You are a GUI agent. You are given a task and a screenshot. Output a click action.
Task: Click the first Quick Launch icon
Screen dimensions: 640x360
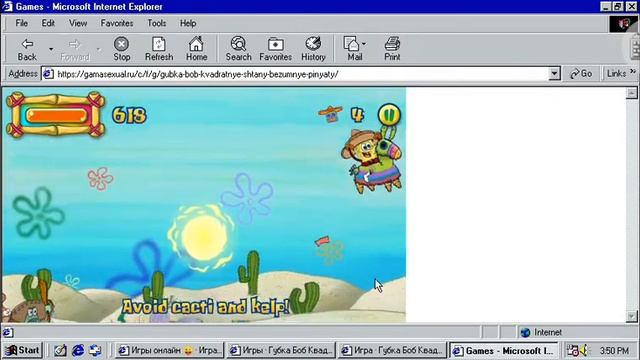click(x=61, y=350)
